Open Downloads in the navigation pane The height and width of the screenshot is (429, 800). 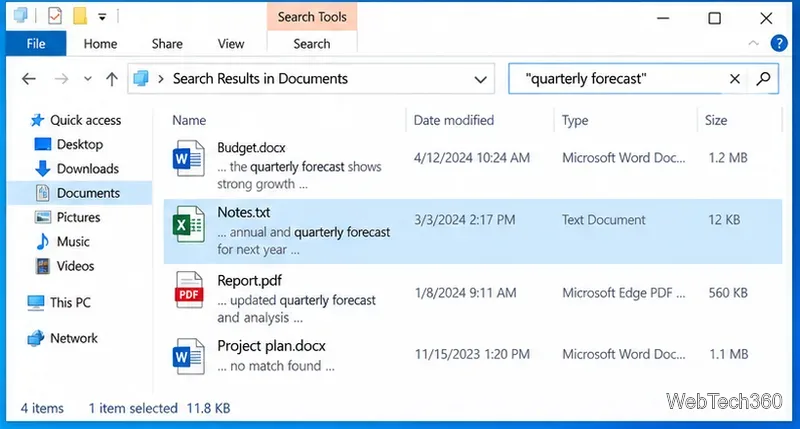point(77,169)
